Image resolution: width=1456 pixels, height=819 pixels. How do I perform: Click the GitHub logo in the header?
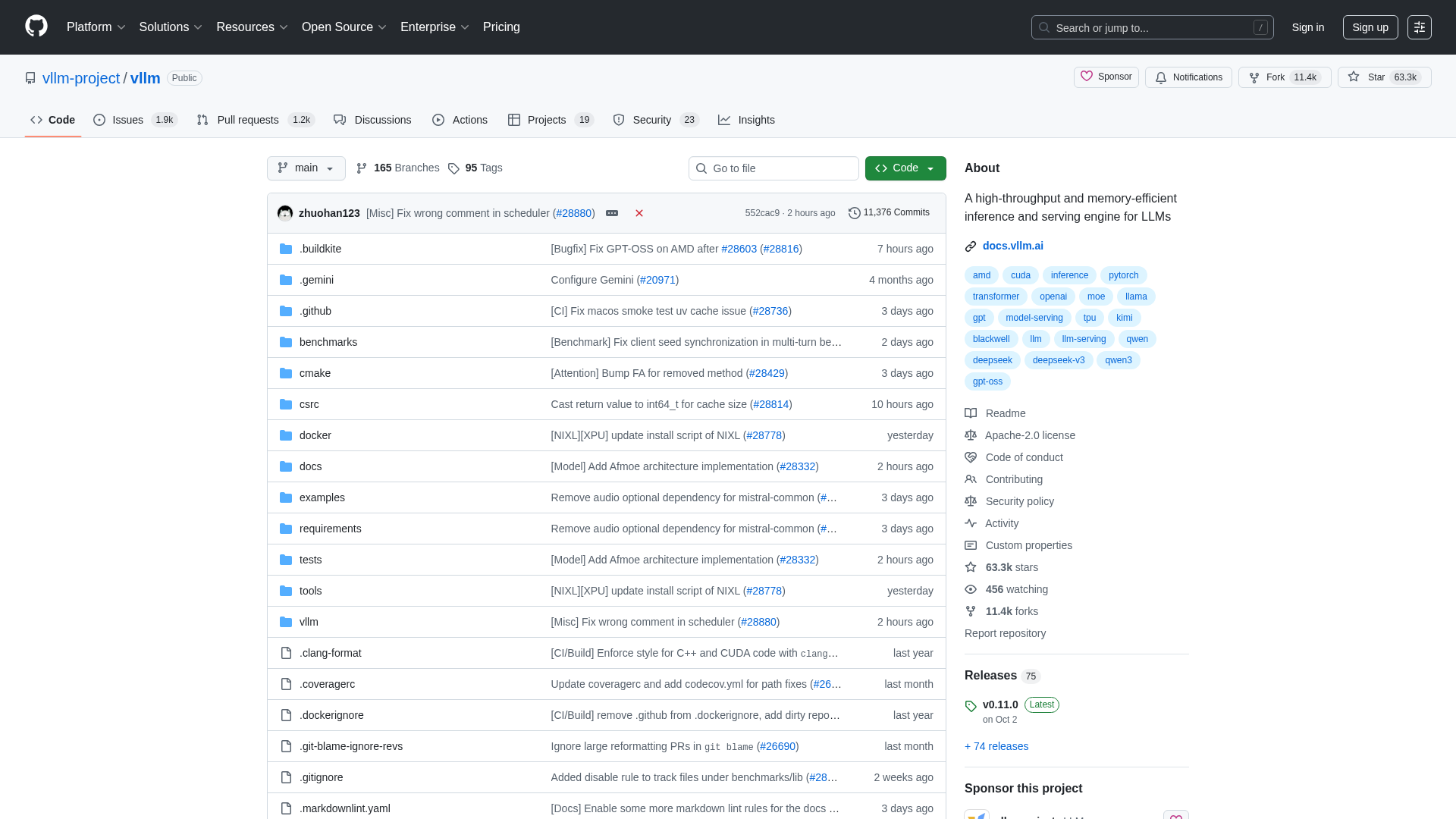(x=35, y=27)
